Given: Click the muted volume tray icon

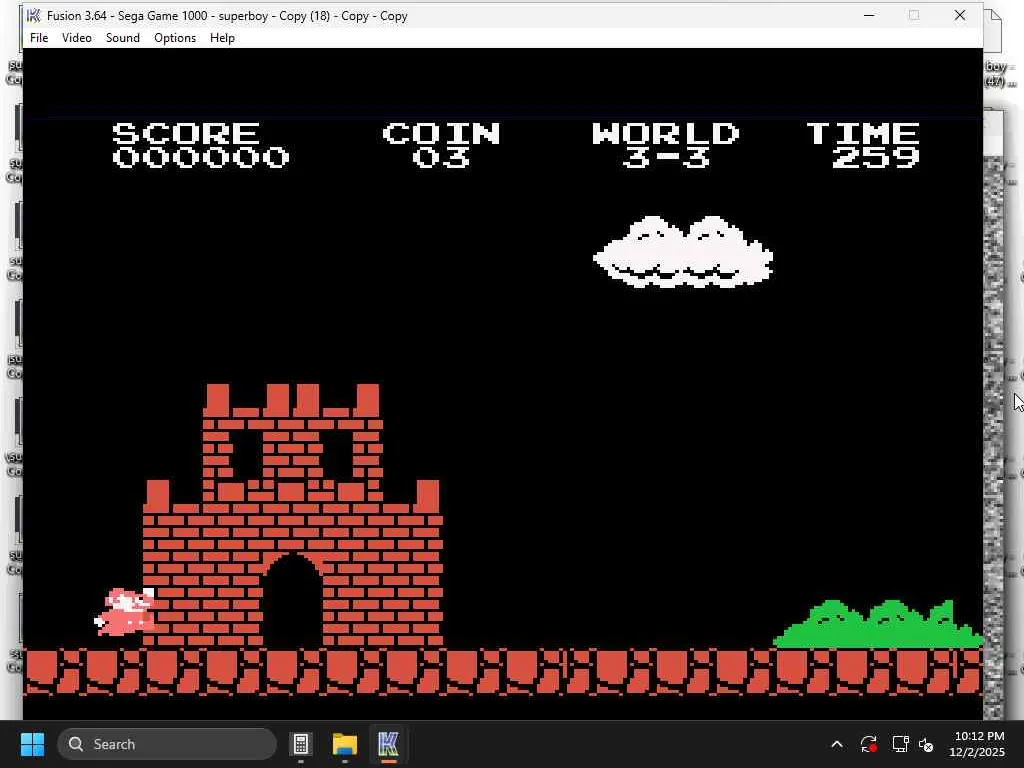Looking at the screenshot, I should point(926,744).
